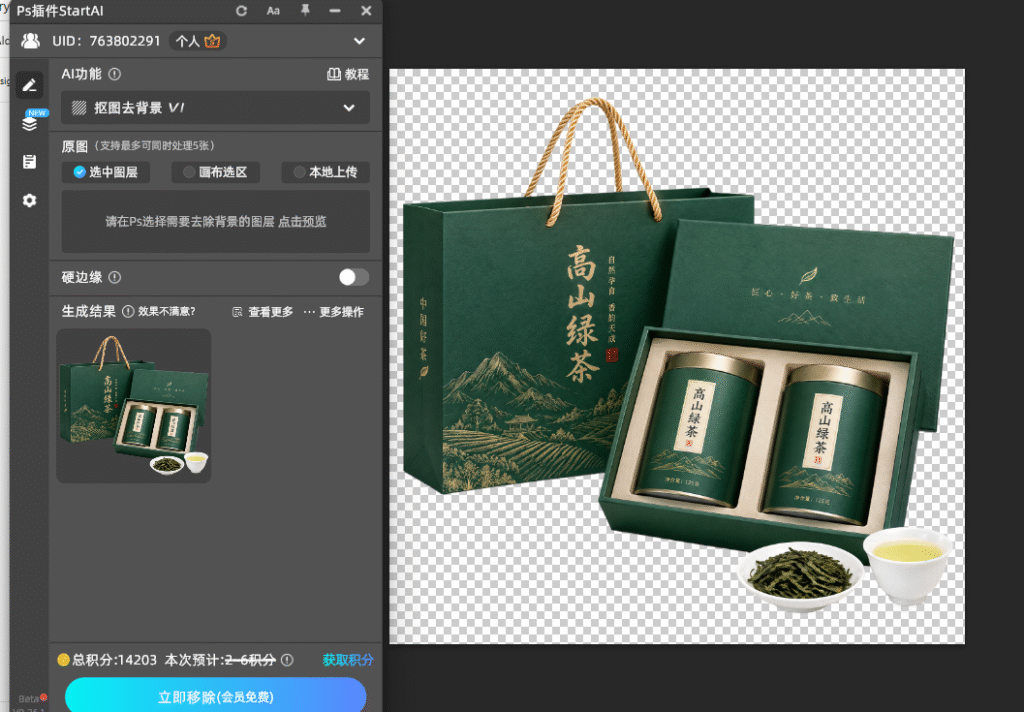Open the settings gear in sidebar
This screenshot has height=712, width=1024.
point(29,201)
